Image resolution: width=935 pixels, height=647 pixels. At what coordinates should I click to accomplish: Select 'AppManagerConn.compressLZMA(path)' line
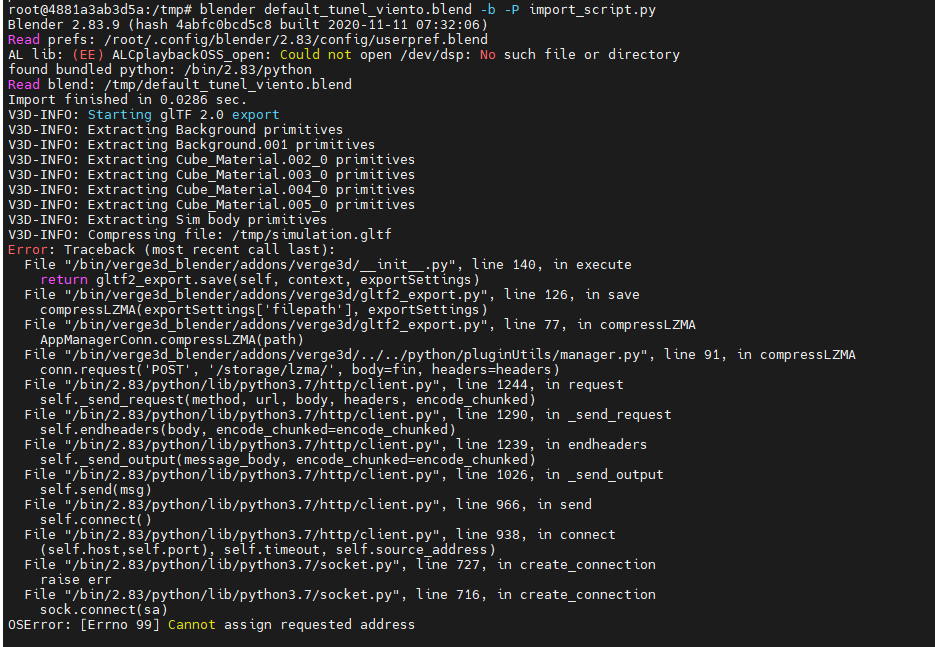point(172,339)
